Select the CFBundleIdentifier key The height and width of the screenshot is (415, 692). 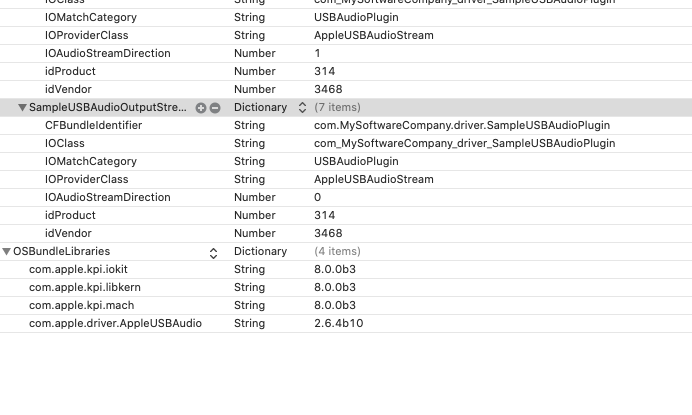(x=94, y=125)
